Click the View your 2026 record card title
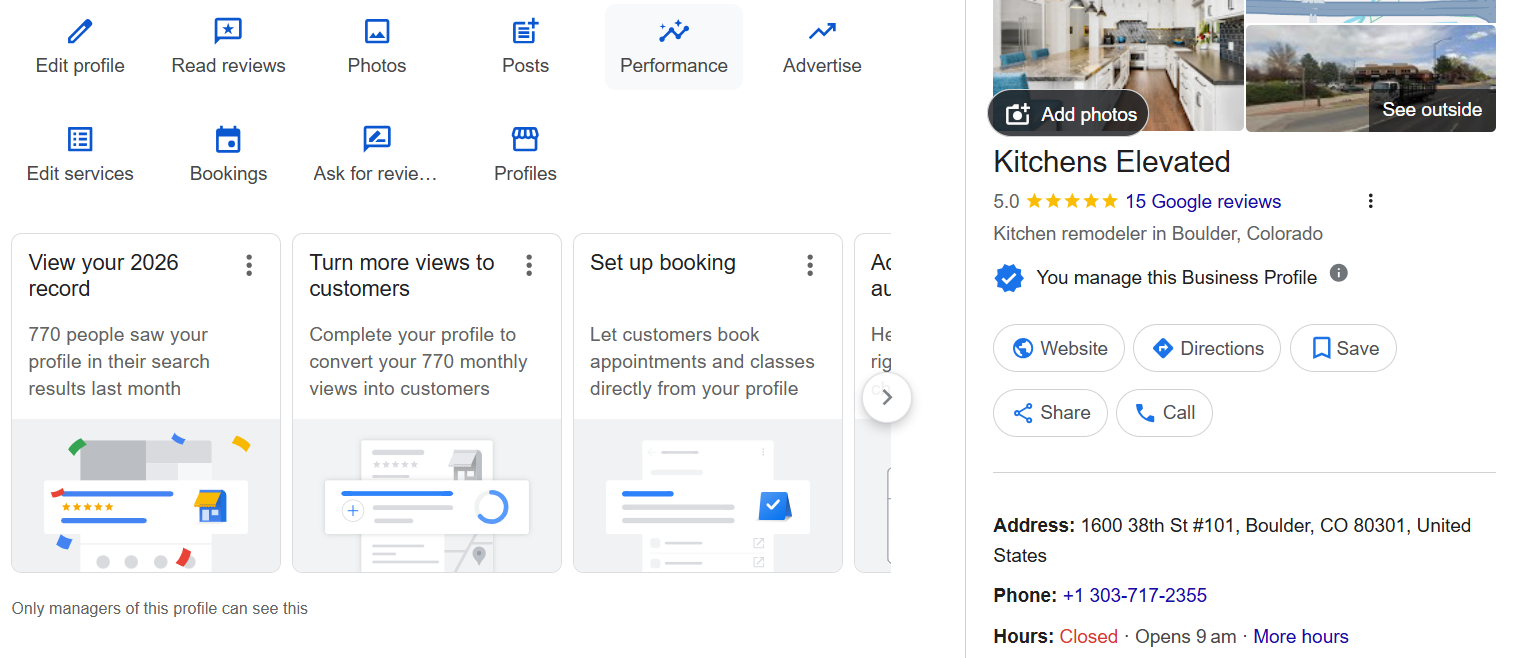Image resolution: width=1513 pixels, height=658 pixels. point(103,275)
